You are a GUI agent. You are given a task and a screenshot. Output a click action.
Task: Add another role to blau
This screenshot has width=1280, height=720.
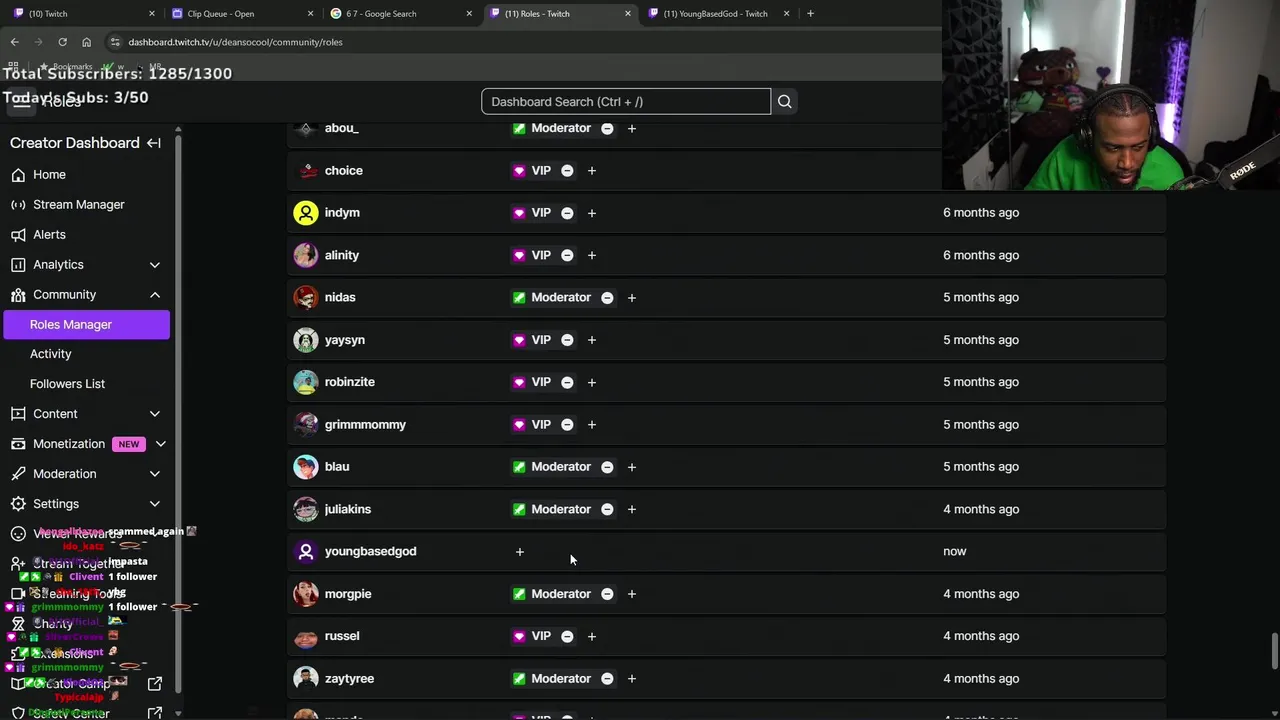coord(631,467)
